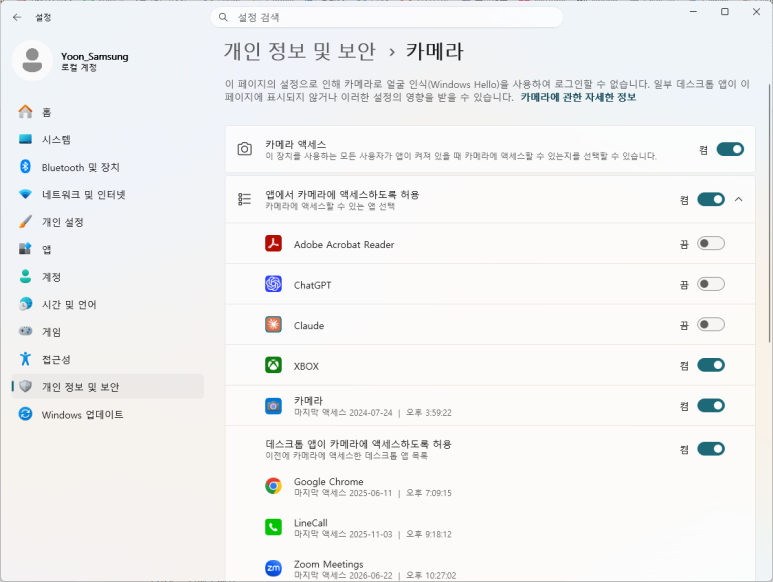Disable camera toggle for 카메라 app

[711, 406]
